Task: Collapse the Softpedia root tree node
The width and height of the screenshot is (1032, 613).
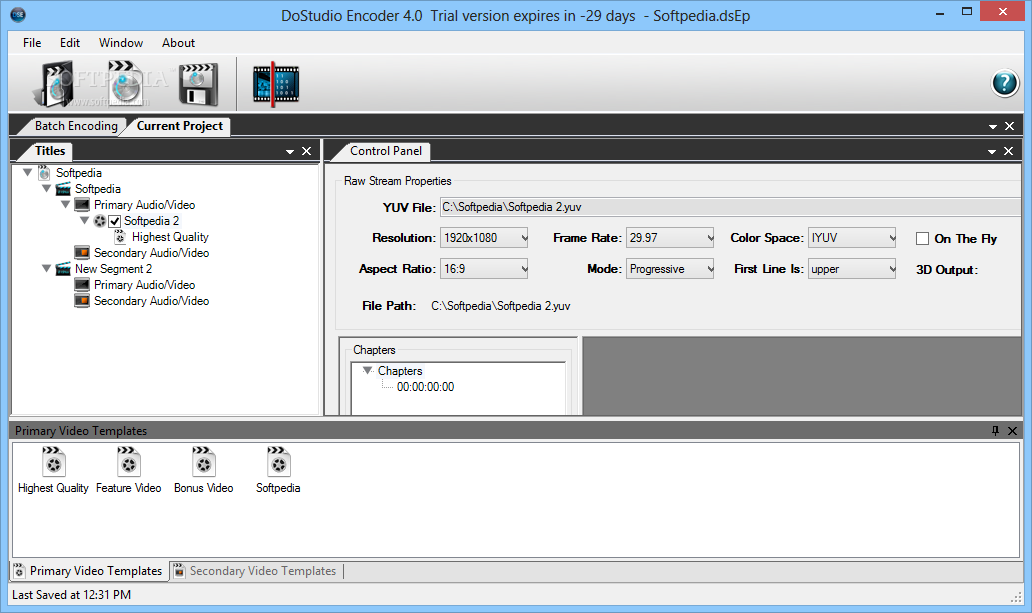Action: [27, 173]
